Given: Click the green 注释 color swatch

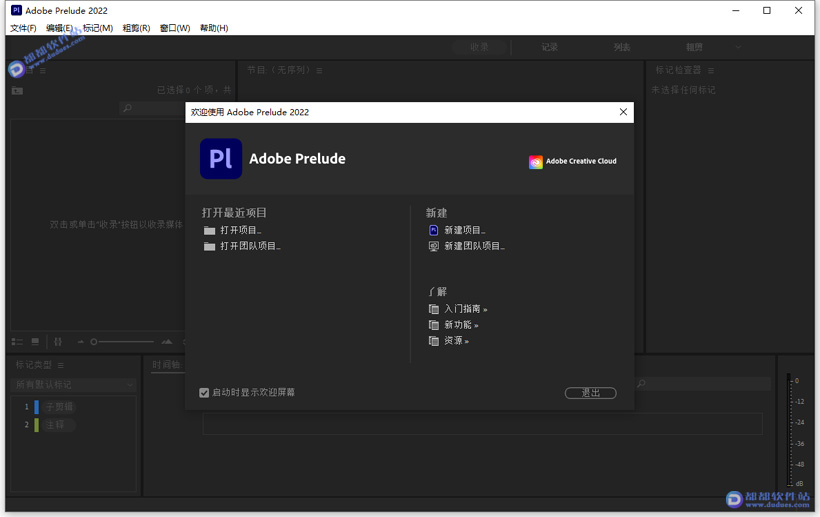Looking at the screenshot, I should point(37,425).
